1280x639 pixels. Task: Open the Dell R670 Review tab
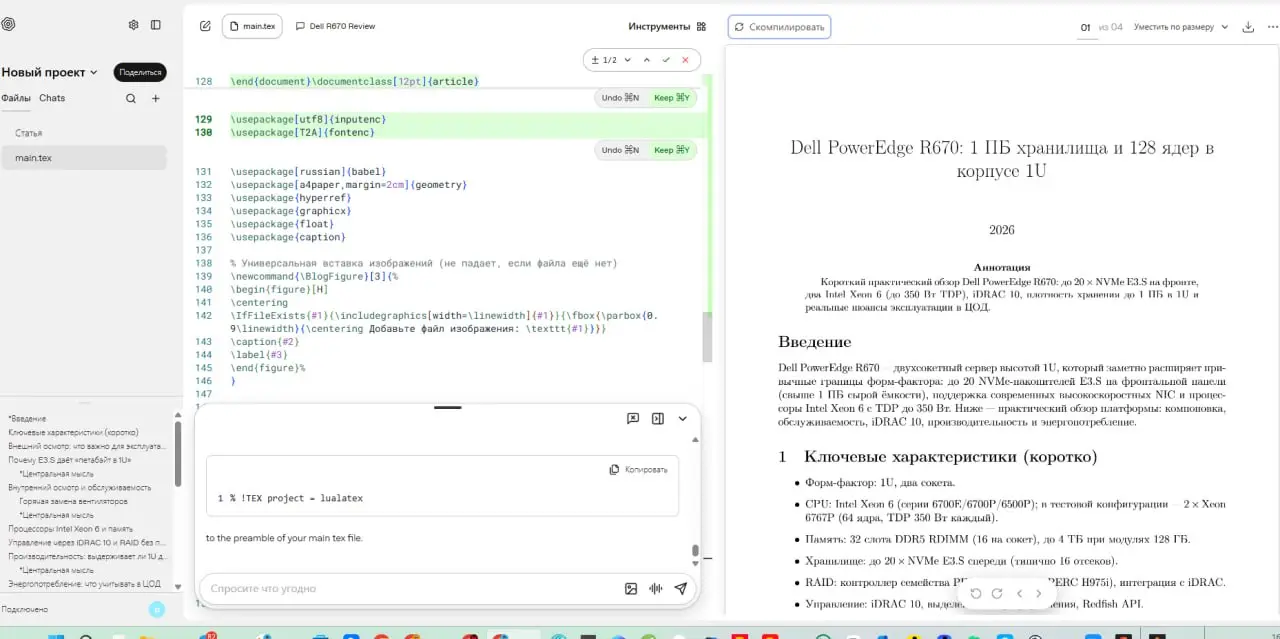(336, 26)
